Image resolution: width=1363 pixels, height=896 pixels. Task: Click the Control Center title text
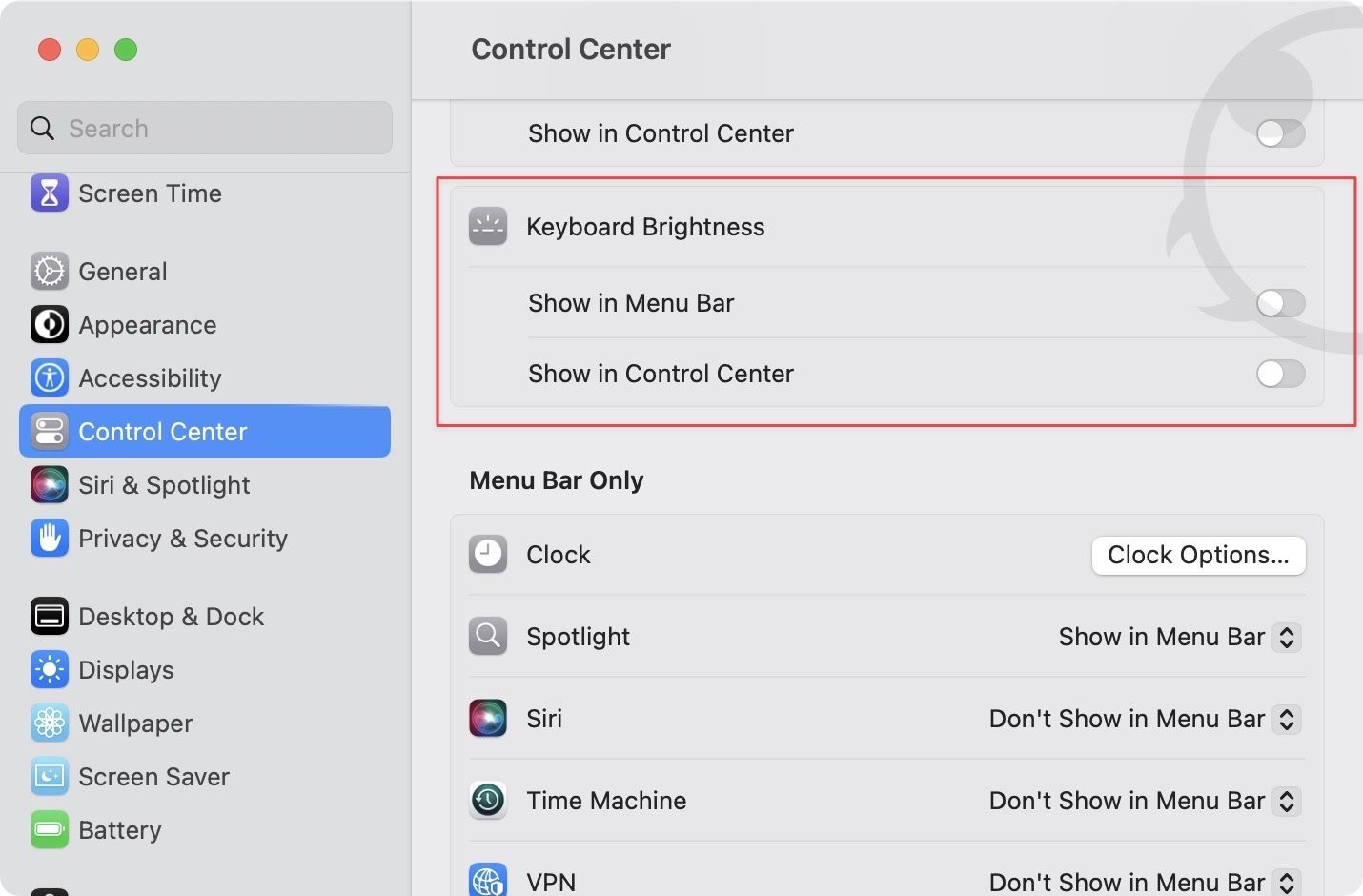click(571, 50)
